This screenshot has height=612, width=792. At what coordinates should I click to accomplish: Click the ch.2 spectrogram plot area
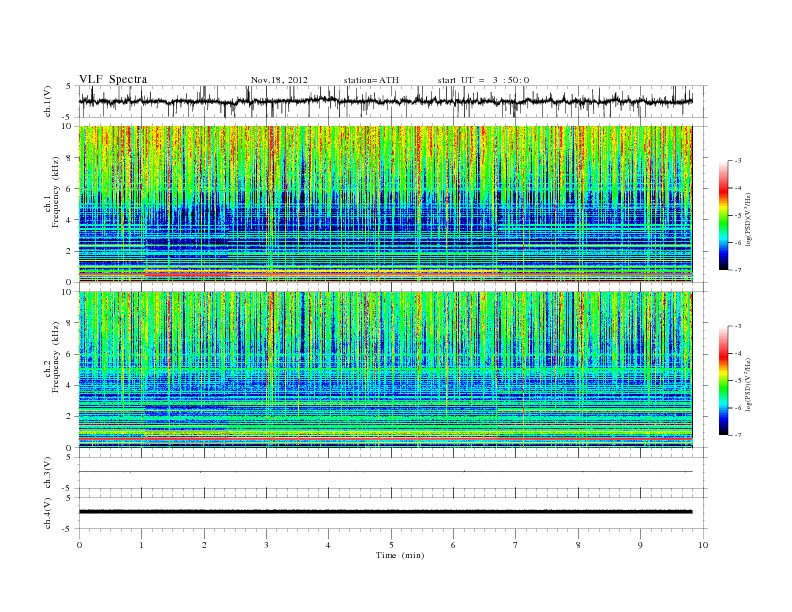(x=385, y=370)
